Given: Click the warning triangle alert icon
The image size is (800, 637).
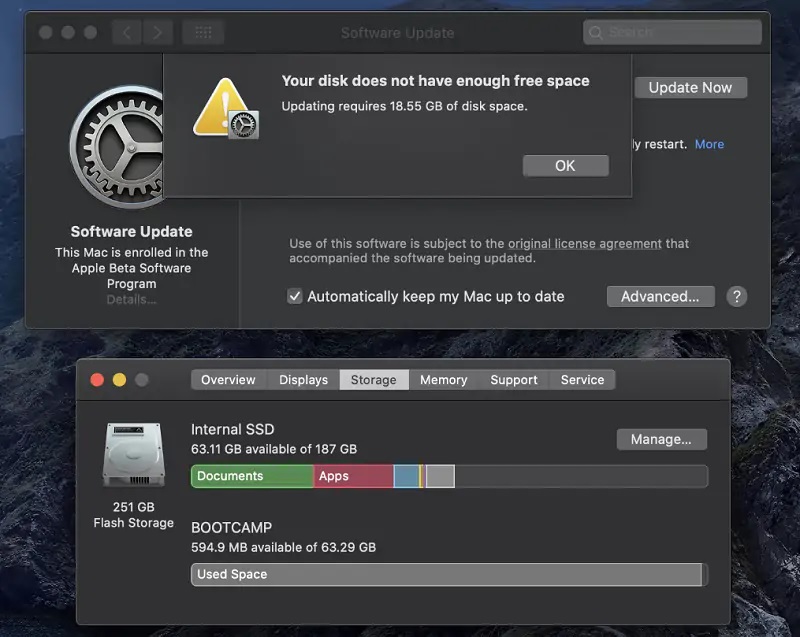Looking at the screenshot, I should click(x=224, y=105).
